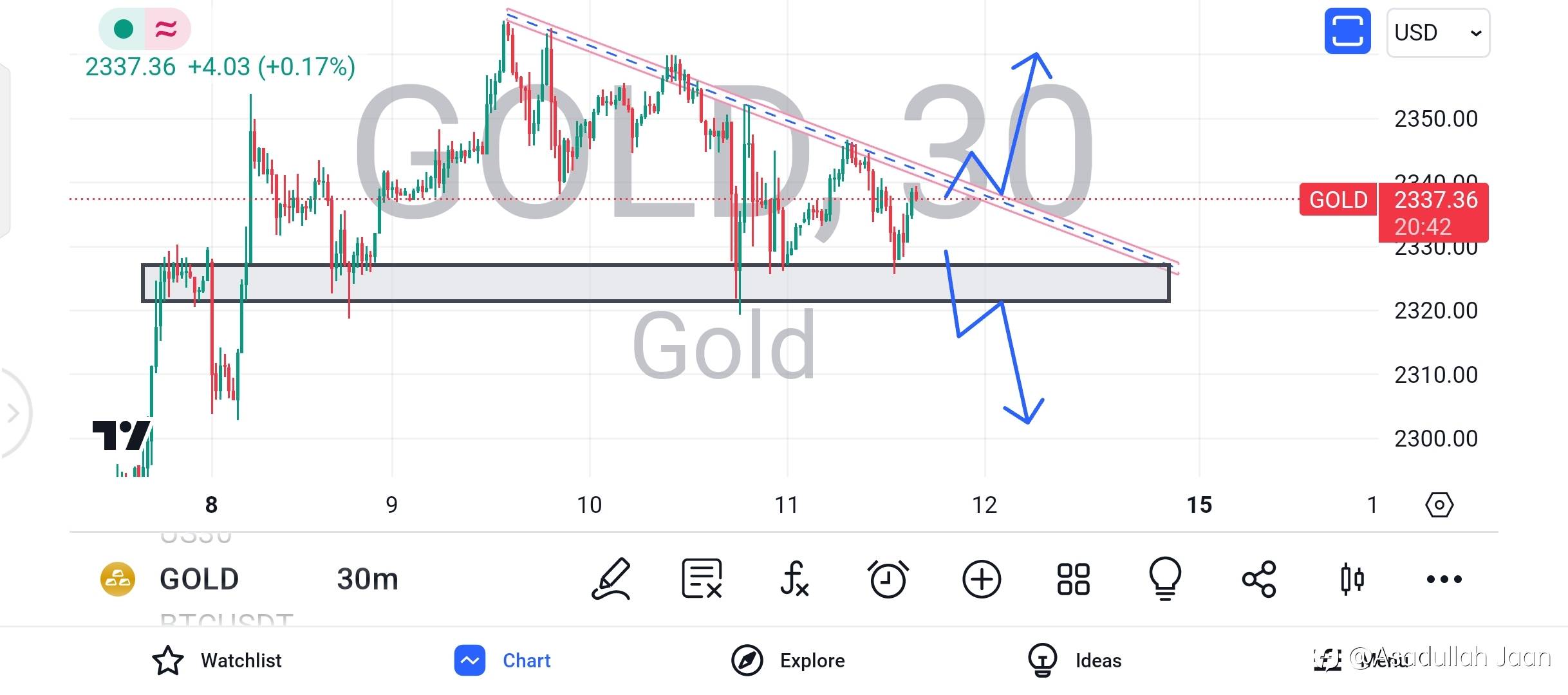Image resolution: width=1568 pixels, height=695 pixels.
Task: Share the chart via share icon
Action: click(1259, 579)
